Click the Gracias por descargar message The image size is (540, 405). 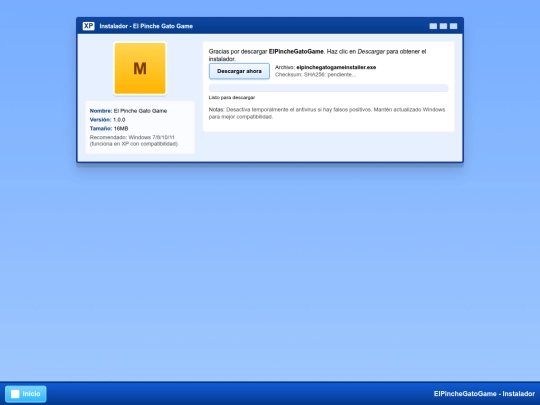pyautogui.click(x=317, y=55)
